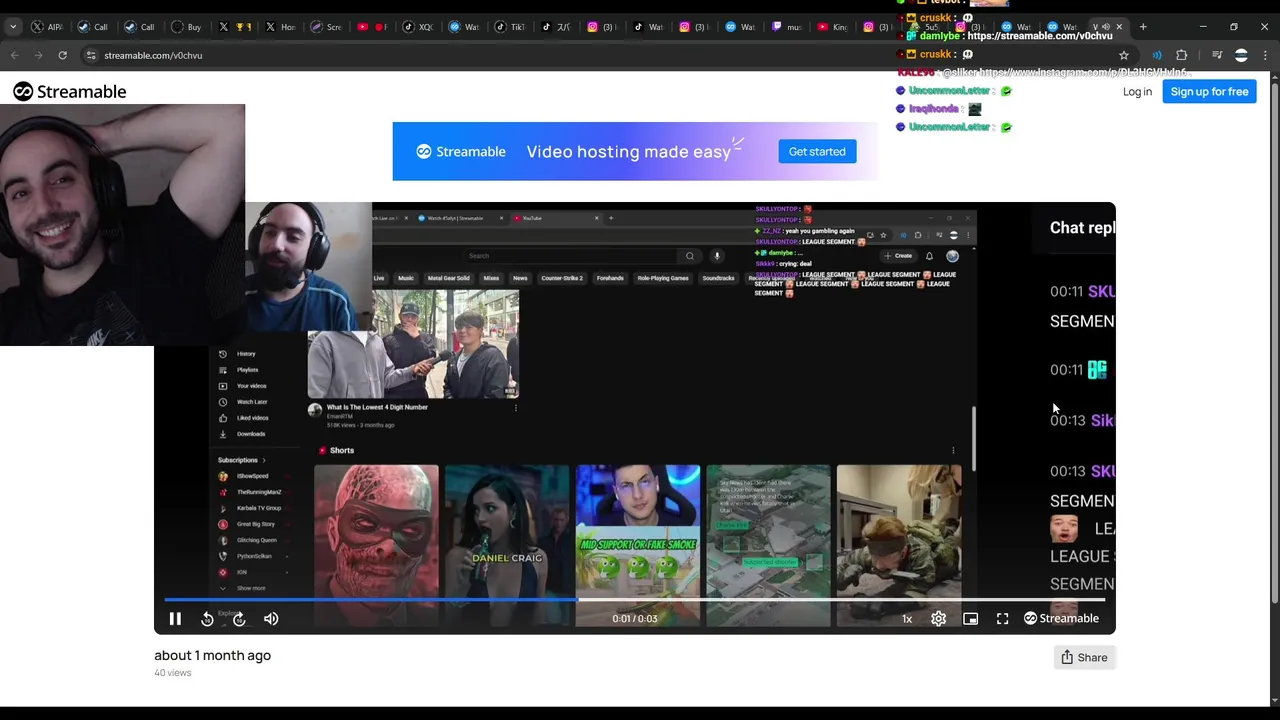The image size is (1280, 720).
Task: Click the TheRunningManZ subscription in the video sidebar
Action: (258, 492)
